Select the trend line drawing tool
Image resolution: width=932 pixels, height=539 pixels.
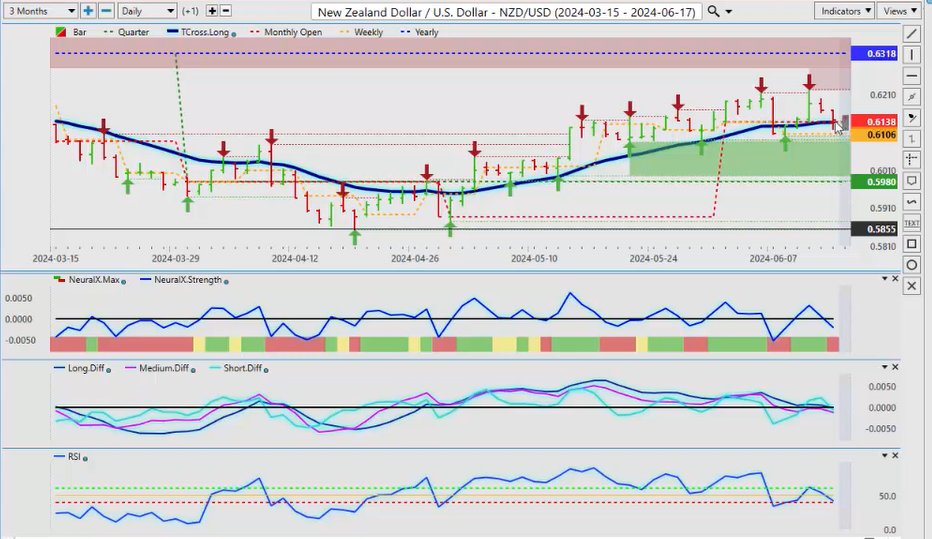tap(911, 33)
